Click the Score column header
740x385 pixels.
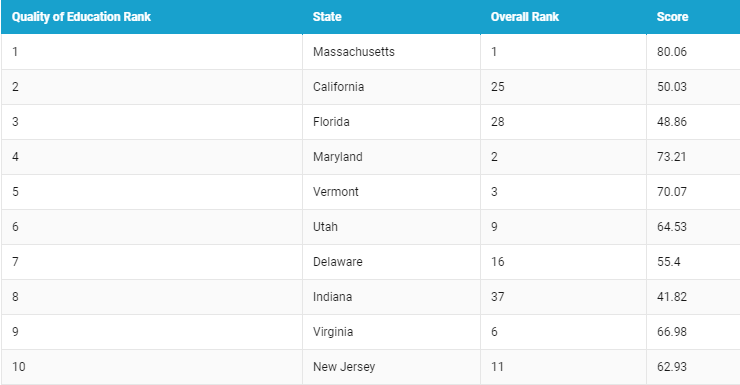[x=673, y=17]
